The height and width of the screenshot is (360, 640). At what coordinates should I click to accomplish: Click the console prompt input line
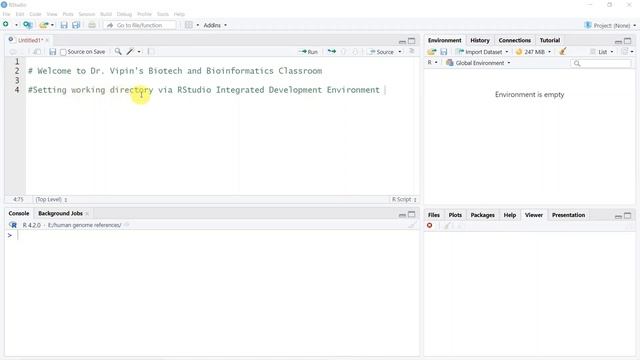tap(212, 236)
